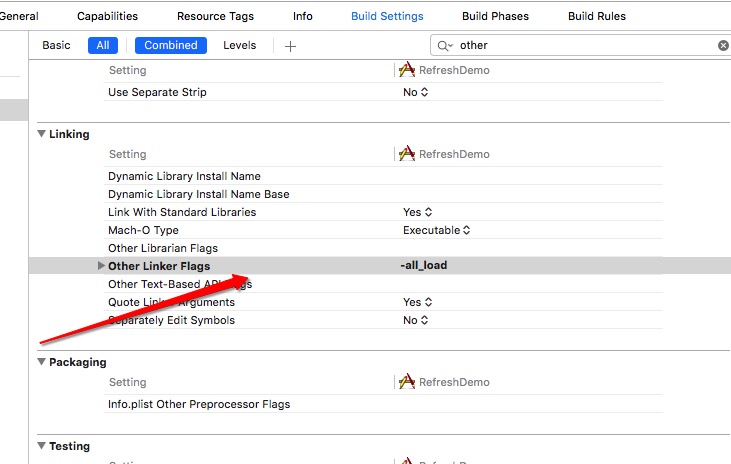Click the magnifier icon in search field

coord(445,46)
